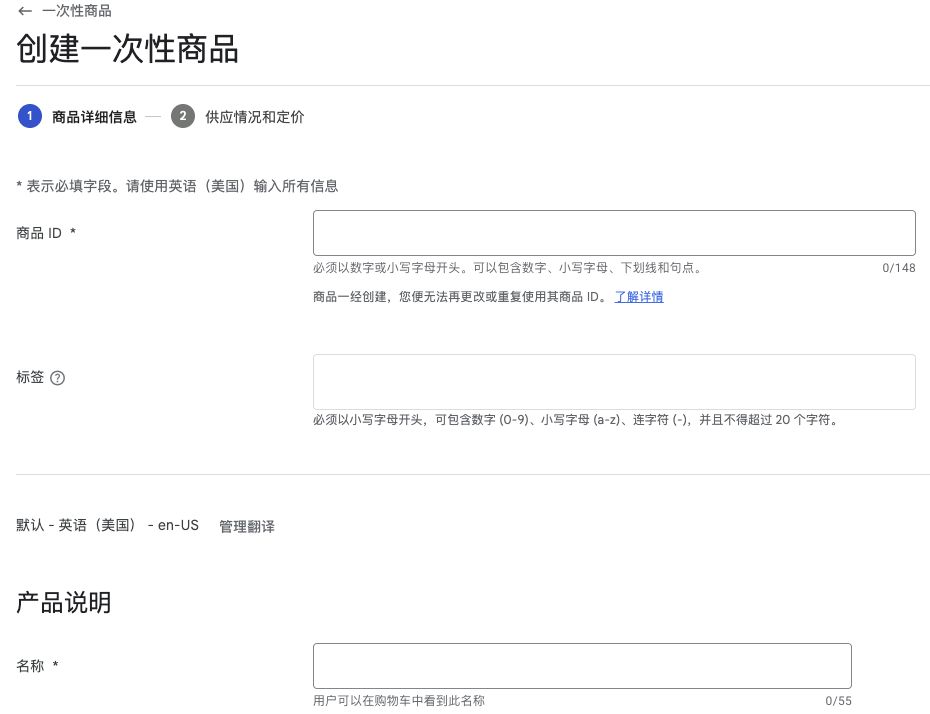930x714 pixels.
Task: Click the 0/55 character counter
Action: (838, 701)
